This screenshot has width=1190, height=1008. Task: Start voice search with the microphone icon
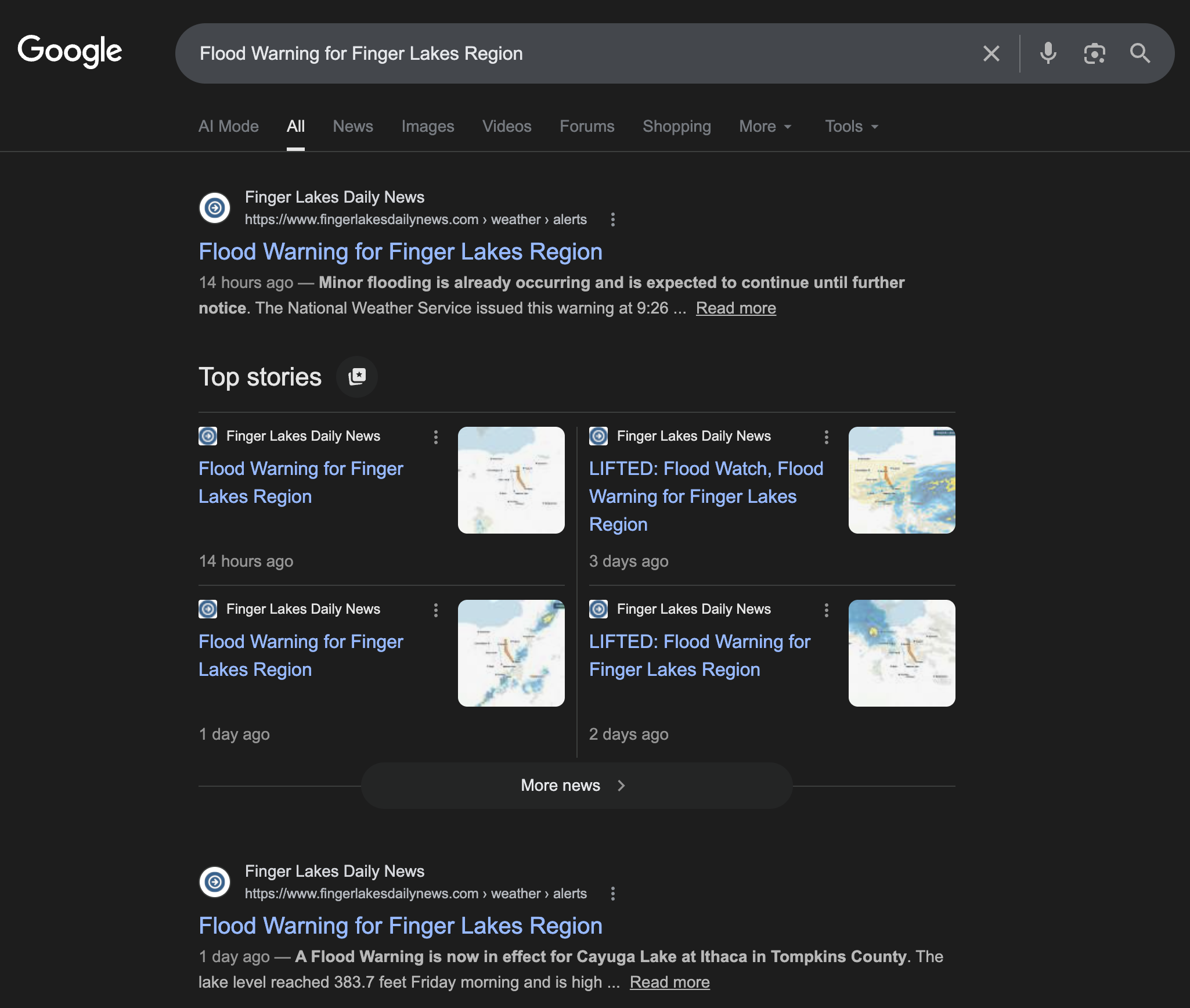[1047, 53]
